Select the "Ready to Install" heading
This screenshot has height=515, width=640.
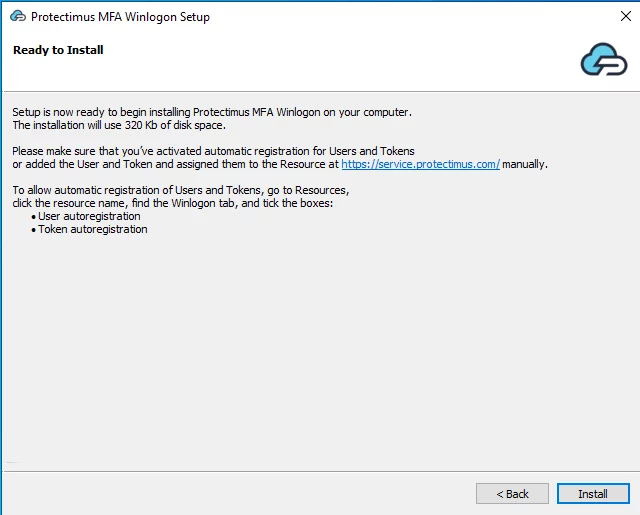point(58,50)
